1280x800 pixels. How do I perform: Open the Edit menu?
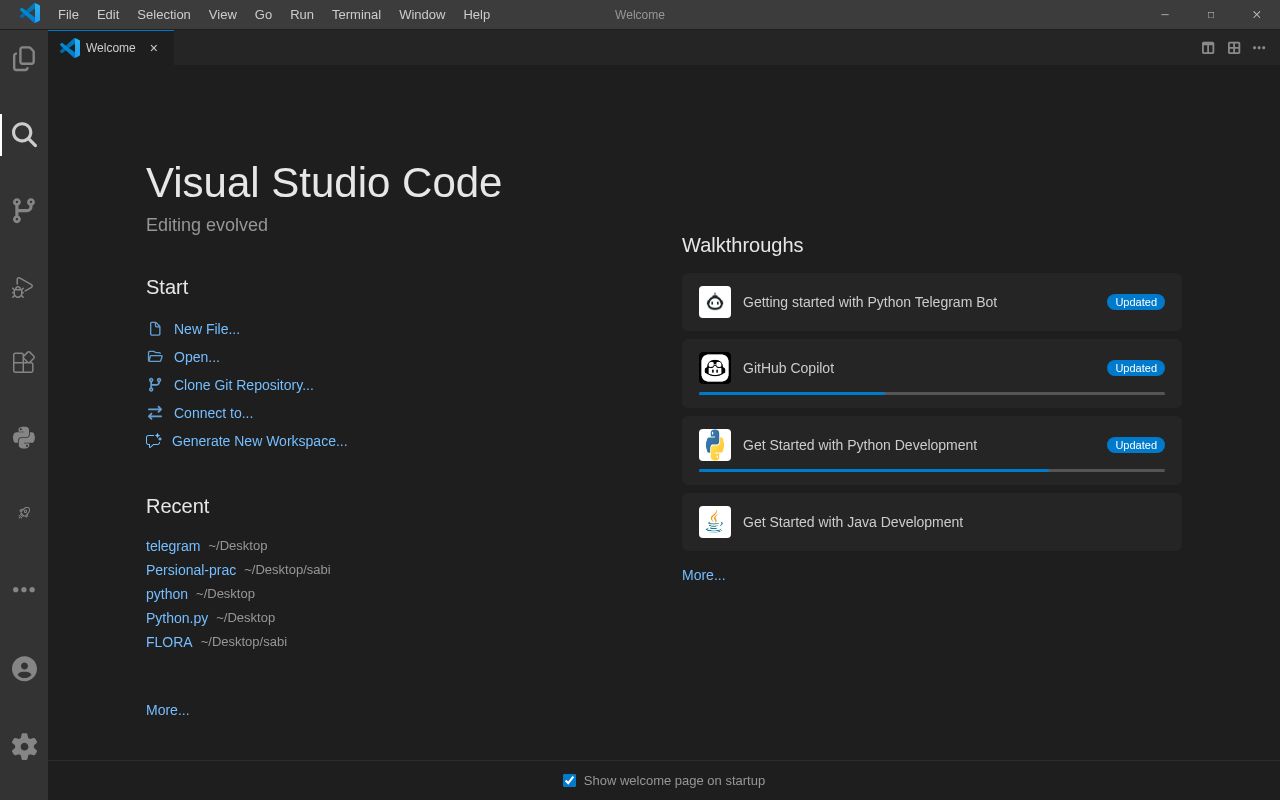pyautogui.click(x=108, y=14)
